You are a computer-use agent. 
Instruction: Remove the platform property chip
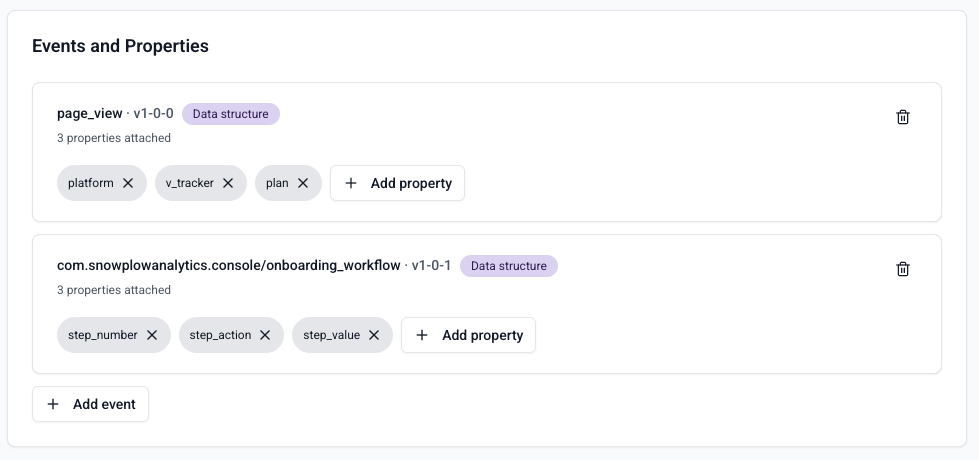tap(128, 183)
